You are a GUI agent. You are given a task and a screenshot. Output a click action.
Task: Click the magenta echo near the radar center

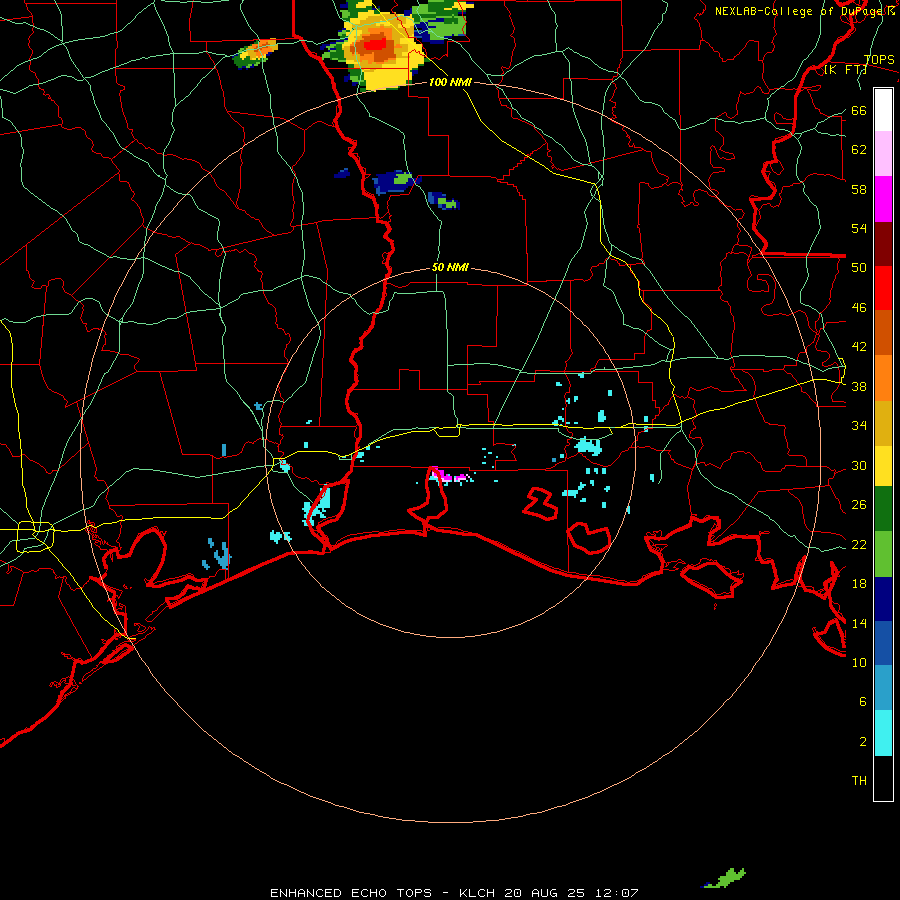[449, 475]
